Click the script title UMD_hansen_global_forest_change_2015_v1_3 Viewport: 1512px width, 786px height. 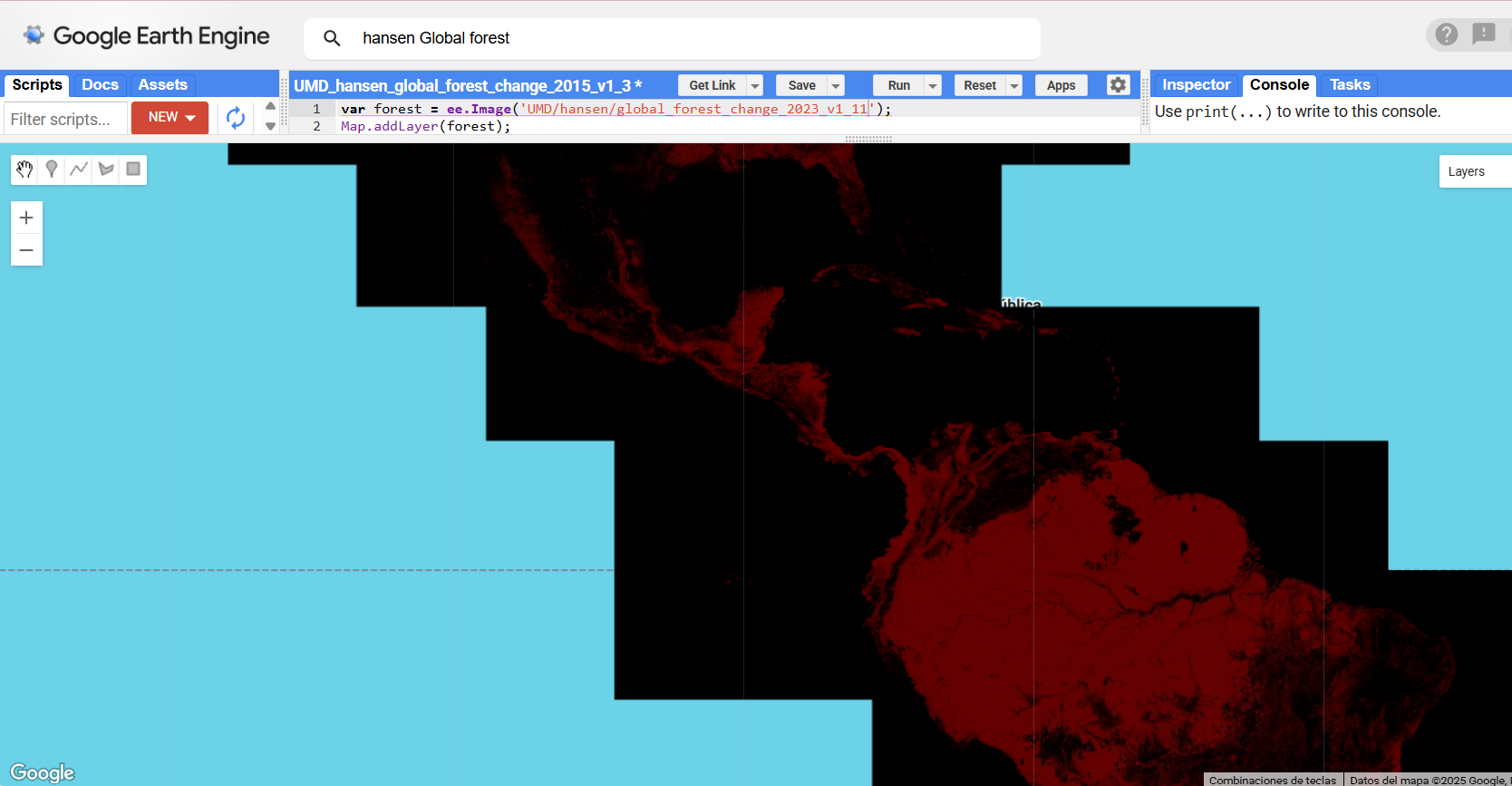pos(468,85)
